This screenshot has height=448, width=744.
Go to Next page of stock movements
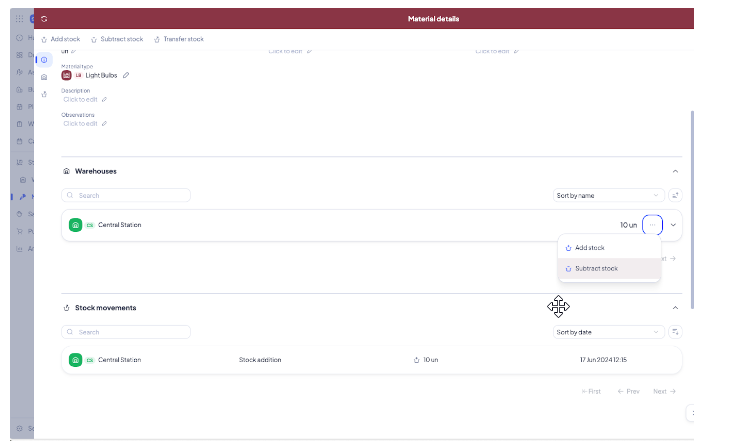[664, 392]
